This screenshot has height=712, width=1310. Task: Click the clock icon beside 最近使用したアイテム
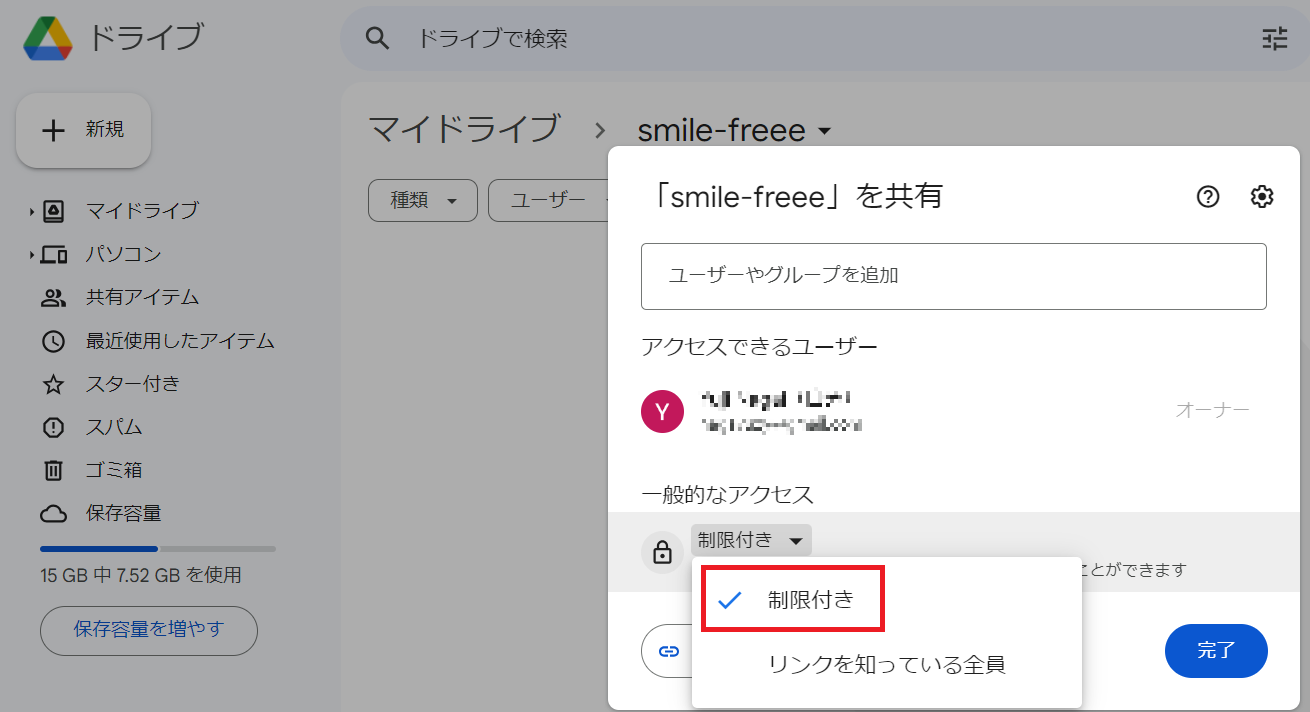(x=53, y=341)
